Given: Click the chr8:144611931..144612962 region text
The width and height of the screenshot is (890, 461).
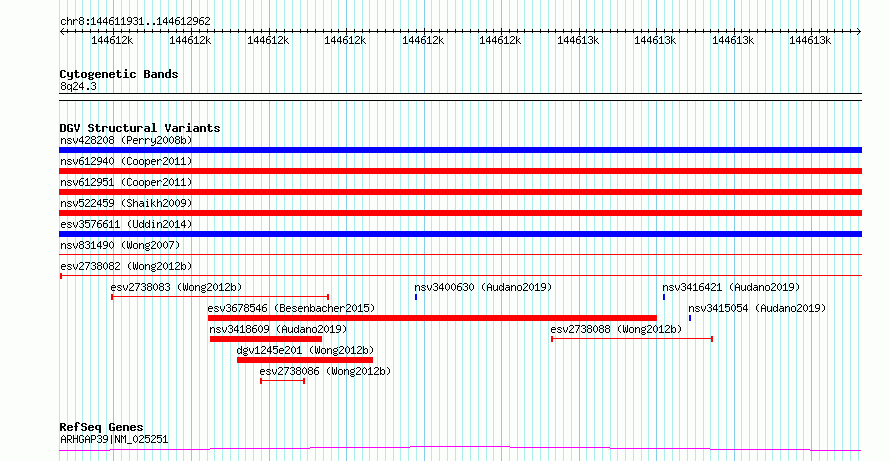Looking at the screenshot, I should tap(135, 22).
